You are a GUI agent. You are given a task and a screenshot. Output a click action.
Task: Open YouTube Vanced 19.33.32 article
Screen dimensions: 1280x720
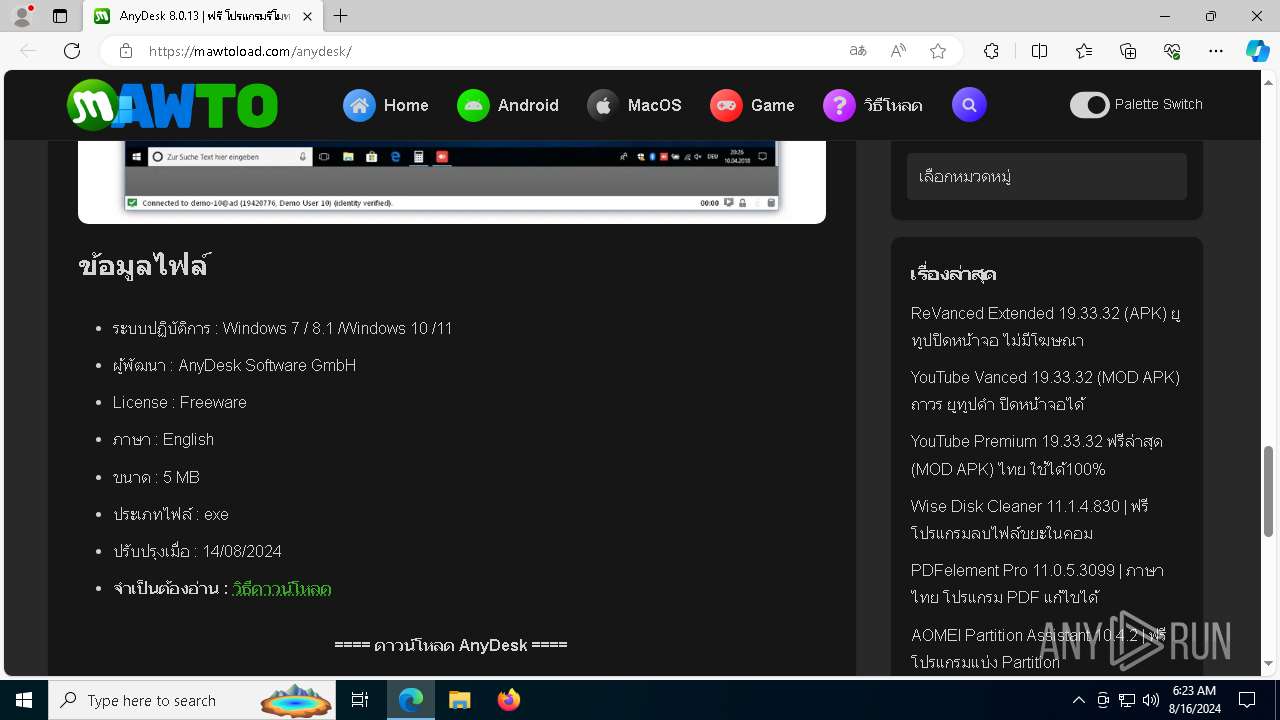tap(1045, 391)
